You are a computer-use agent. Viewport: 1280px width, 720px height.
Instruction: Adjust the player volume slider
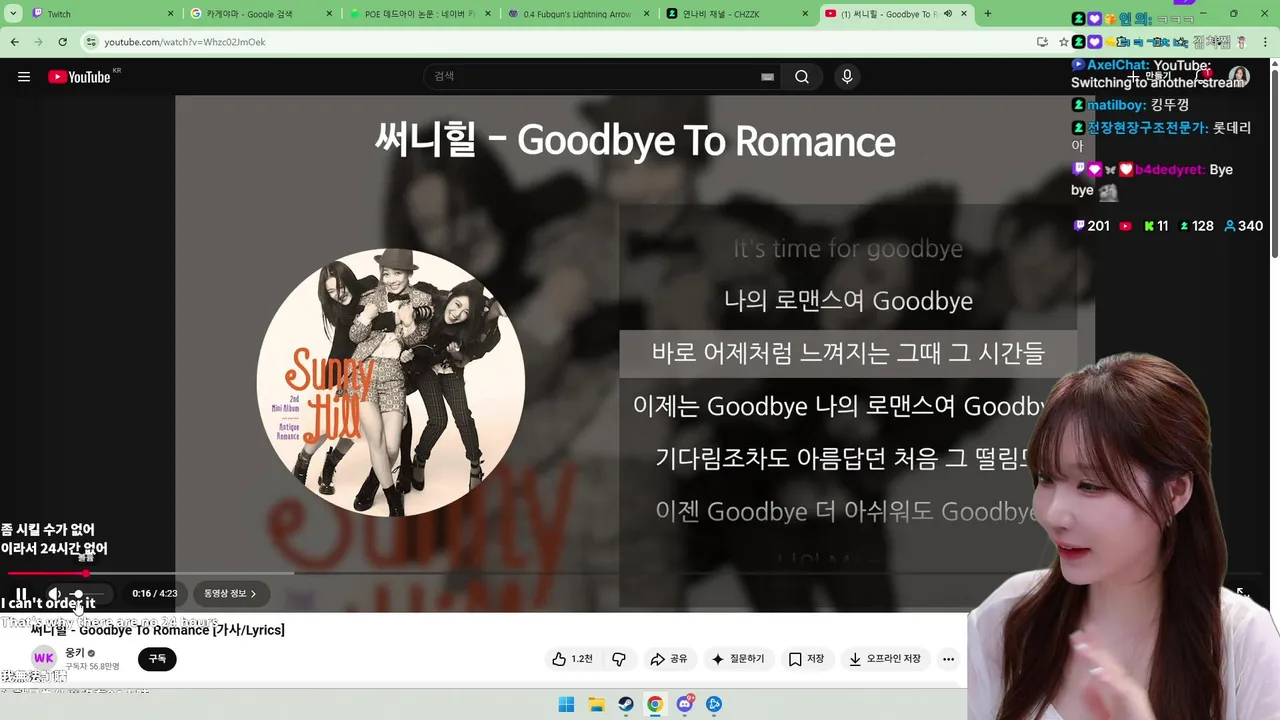point(86,594)
